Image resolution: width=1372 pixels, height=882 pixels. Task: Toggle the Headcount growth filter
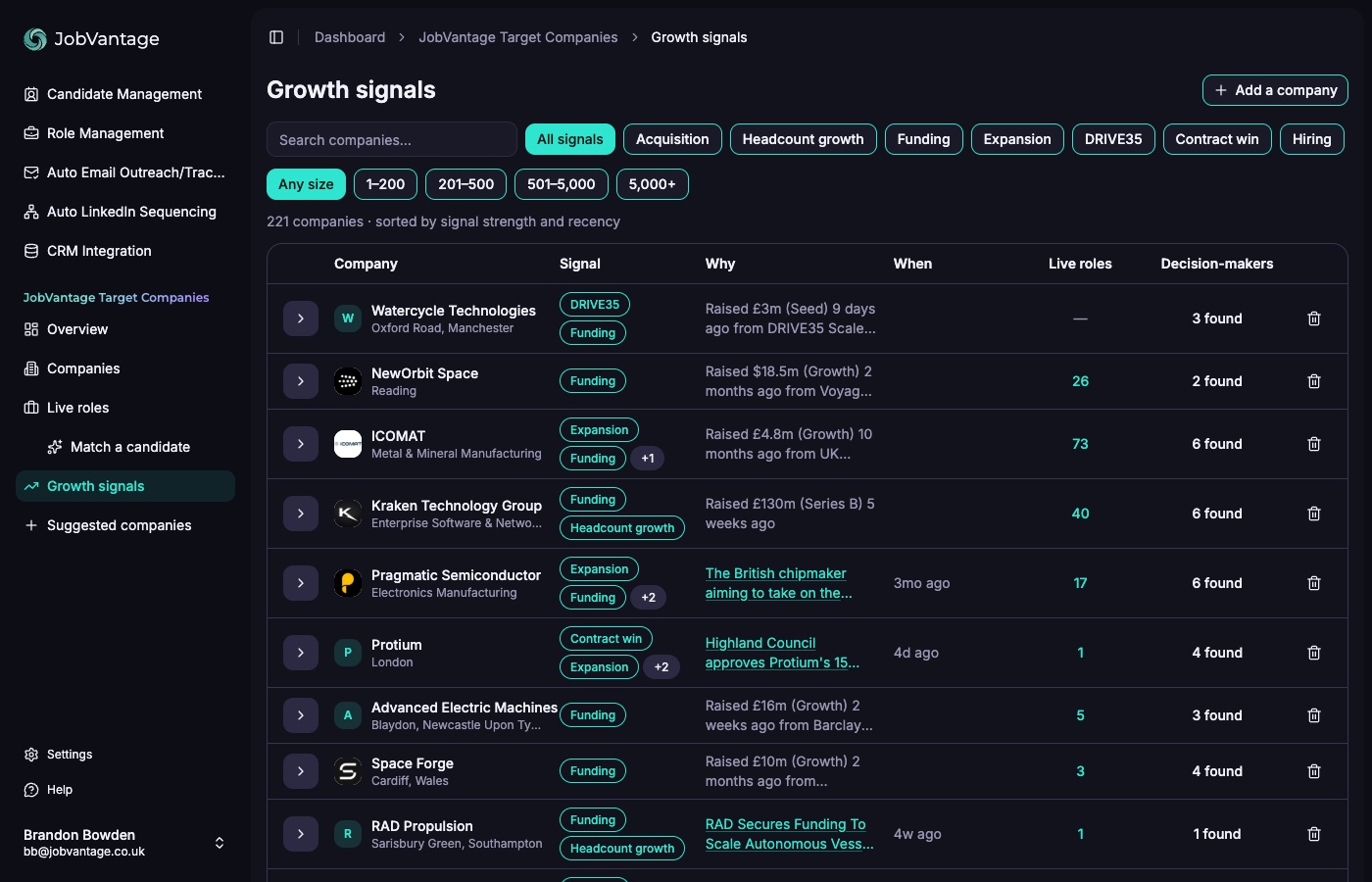click(804, 139)
